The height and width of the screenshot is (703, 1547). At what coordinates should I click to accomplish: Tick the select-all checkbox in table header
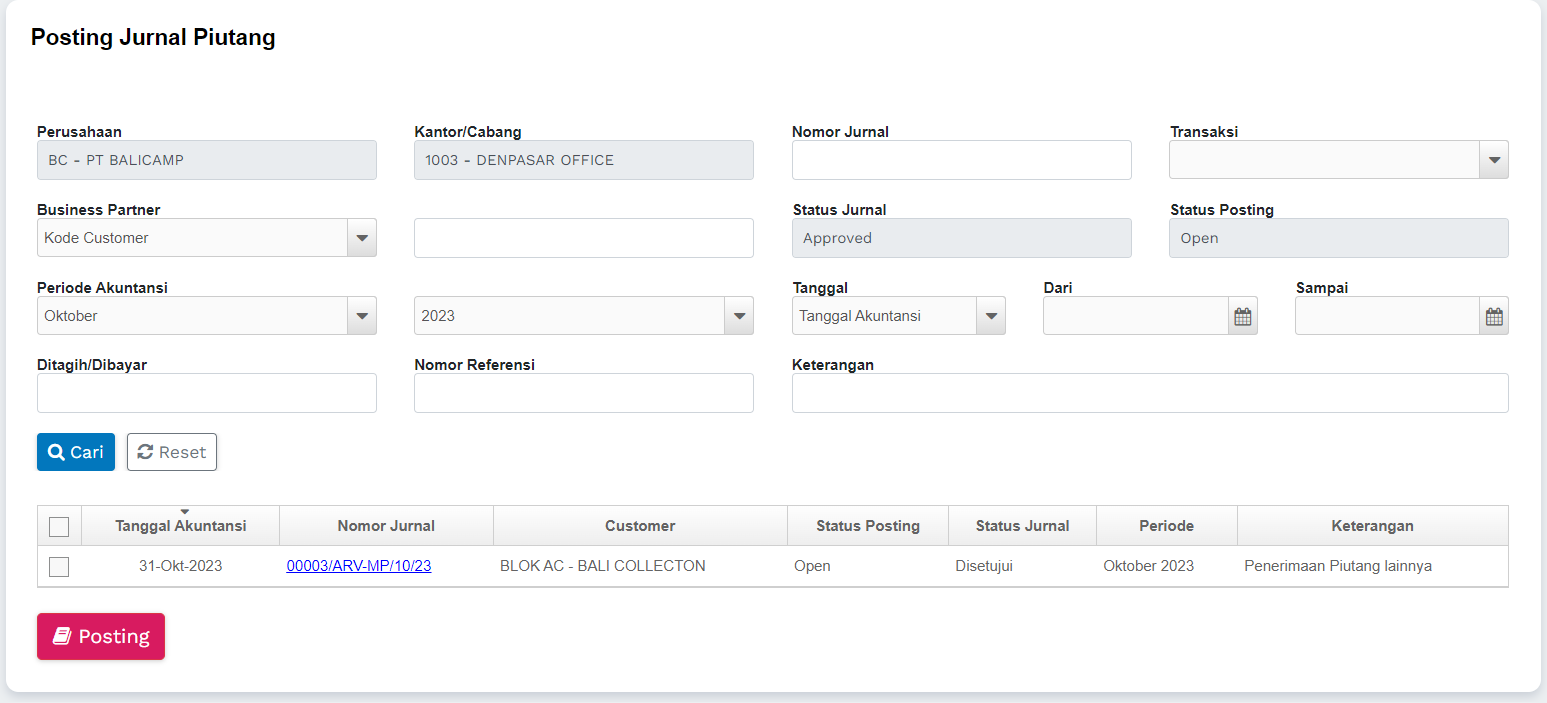pos(59,526)
